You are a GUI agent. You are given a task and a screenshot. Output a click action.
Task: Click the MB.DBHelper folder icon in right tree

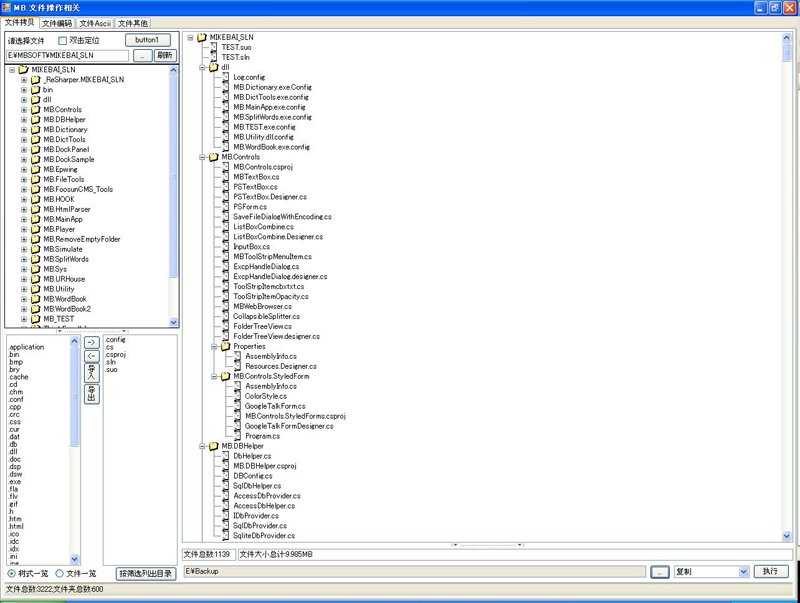213,446
